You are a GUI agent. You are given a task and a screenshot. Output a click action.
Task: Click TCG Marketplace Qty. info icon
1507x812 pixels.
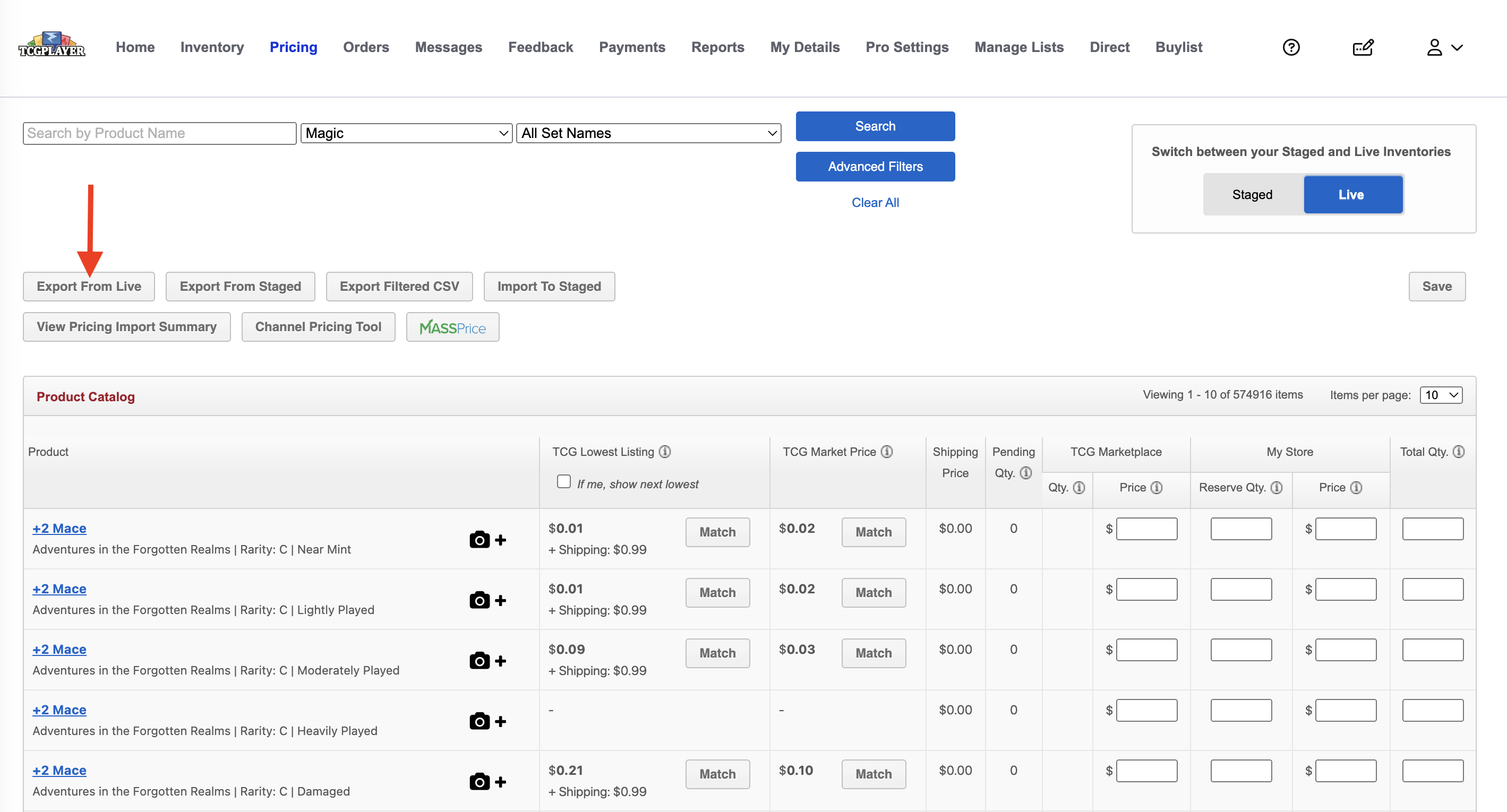[x=1080, y=488]
